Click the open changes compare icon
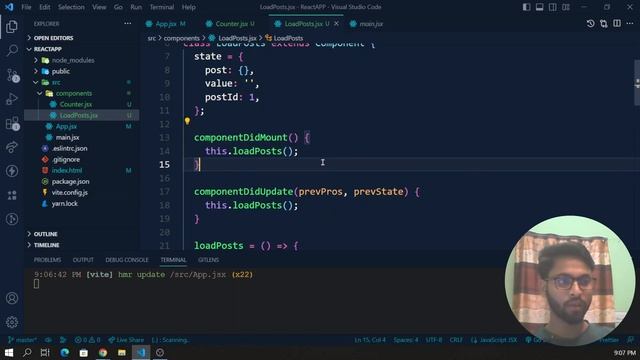640x360 pixels. 604,24
